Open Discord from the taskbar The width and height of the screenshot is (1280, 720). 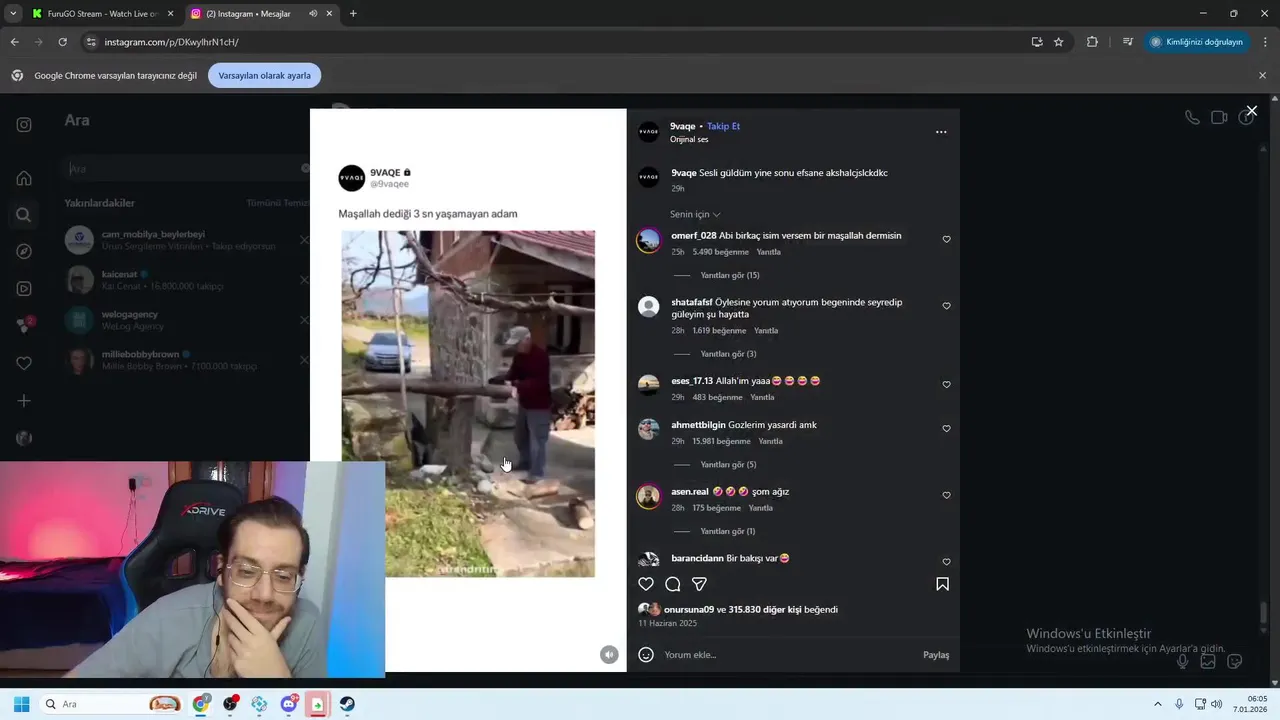(x=289, y=704)
